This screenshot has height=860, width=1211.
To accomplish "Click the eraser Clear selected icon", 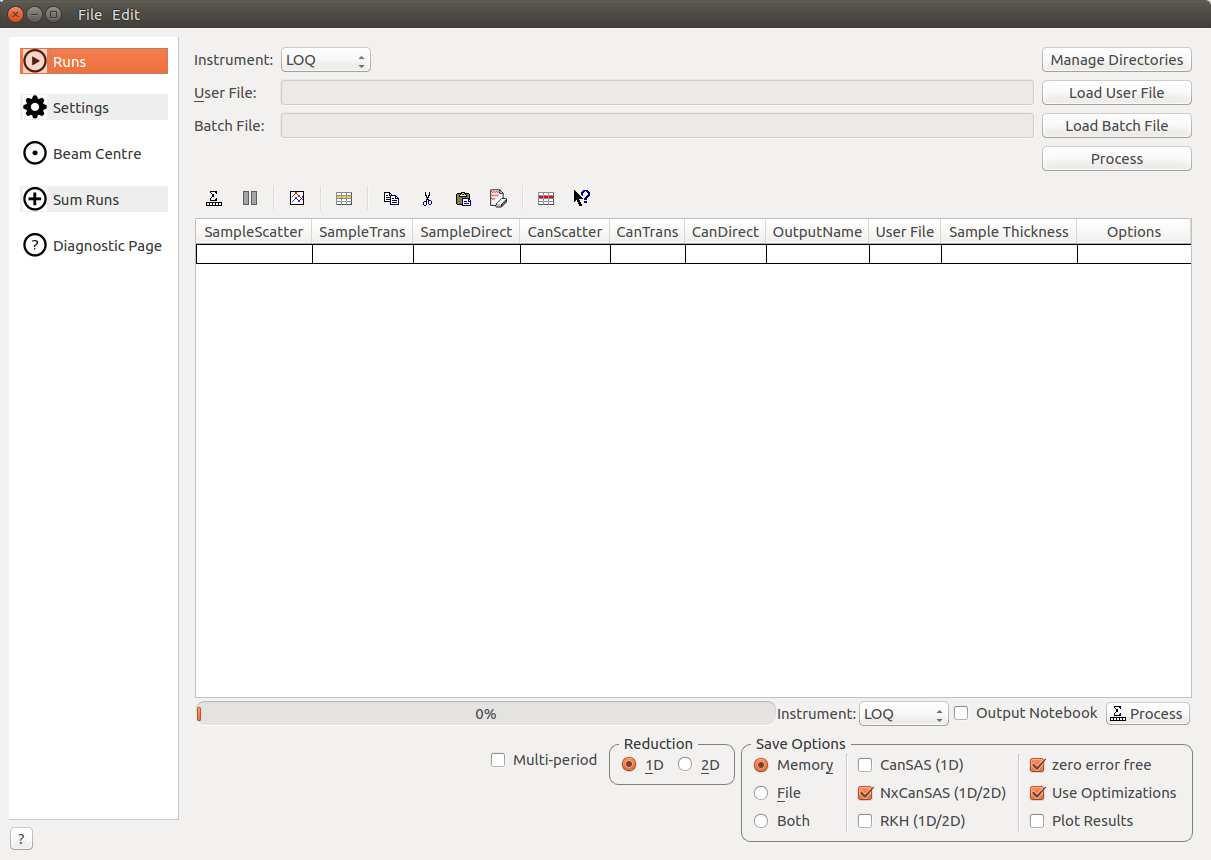I will tap(498, 198).
